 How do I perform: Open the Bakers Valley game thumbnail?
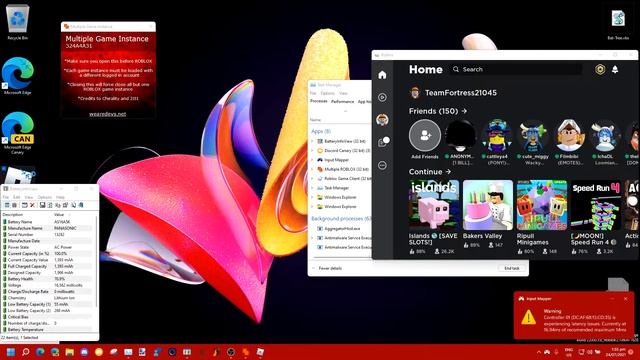(488, 205)
